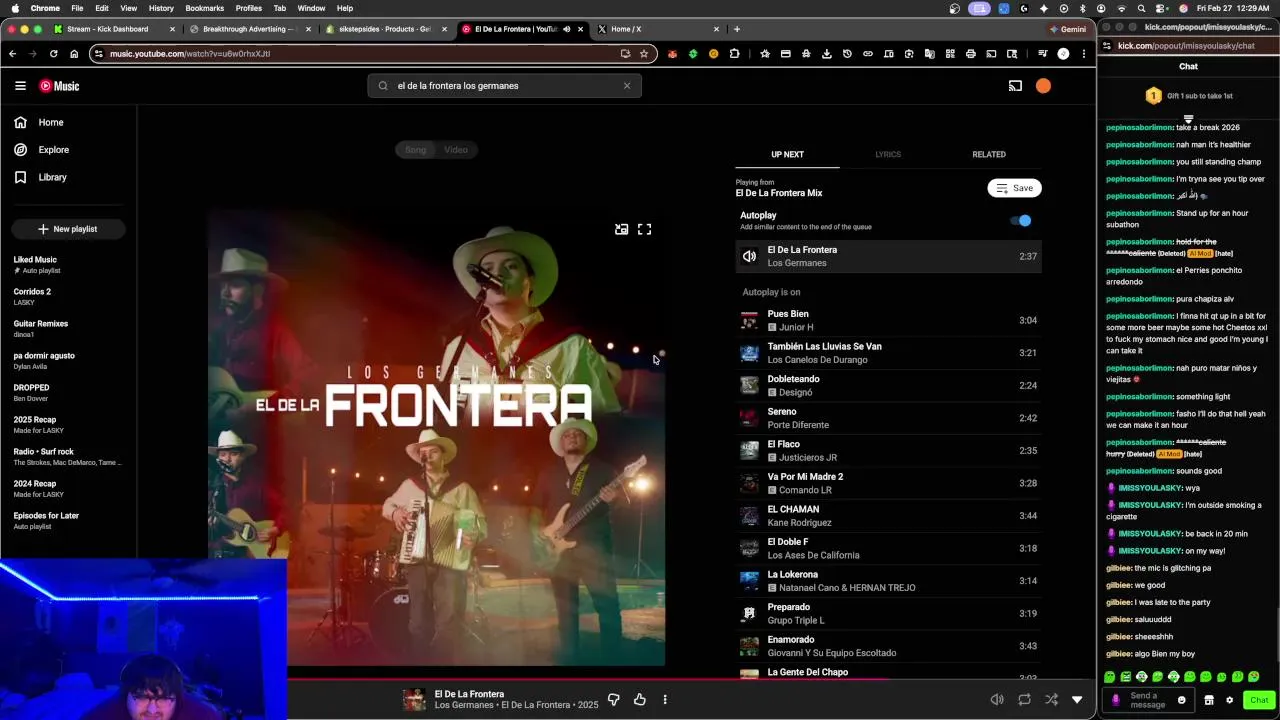Click the album thumbnail in the player bar

coord(414,700)
